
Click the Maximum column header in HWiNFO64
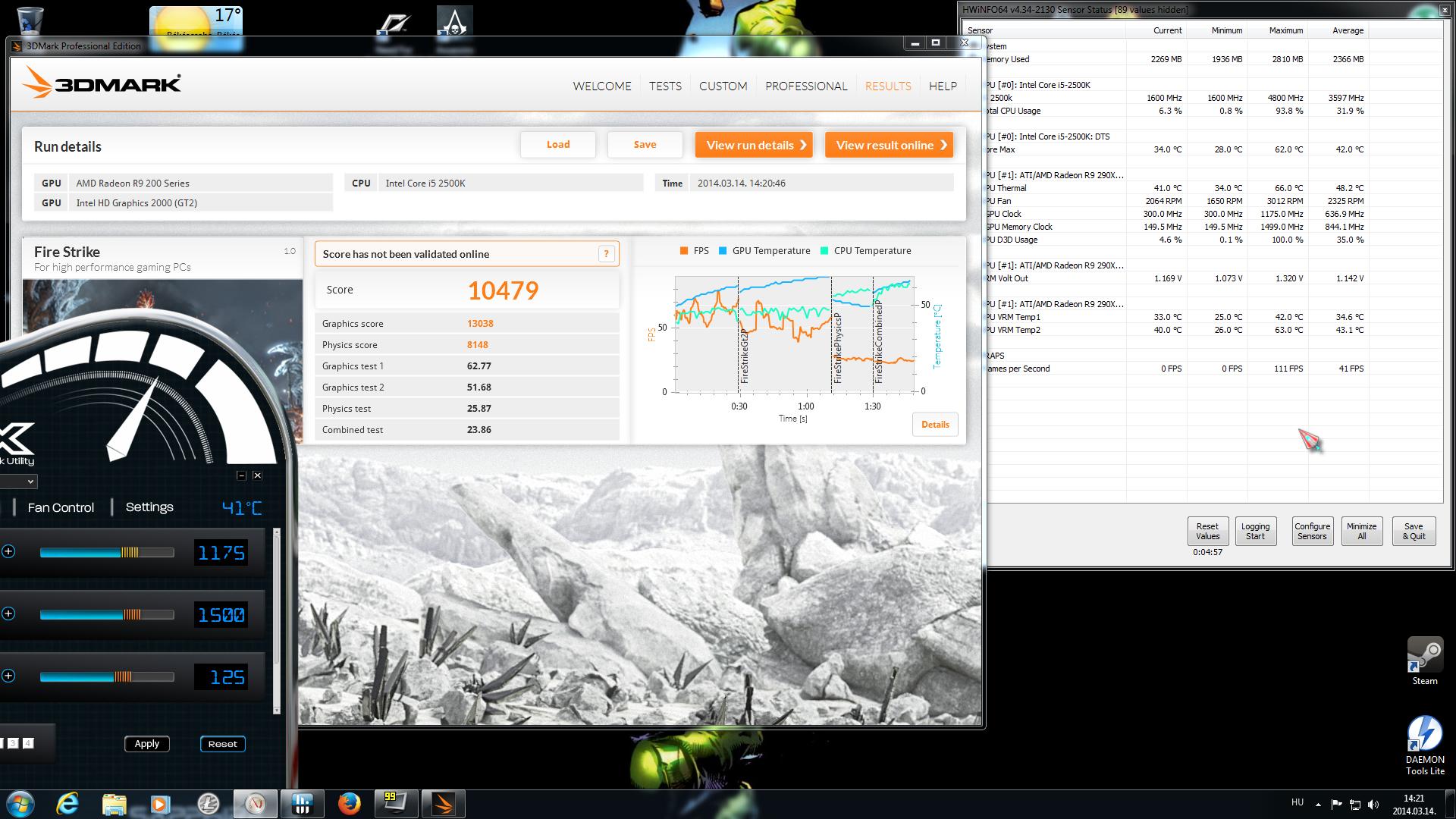pyautogui.click(x=1277, y=30)
